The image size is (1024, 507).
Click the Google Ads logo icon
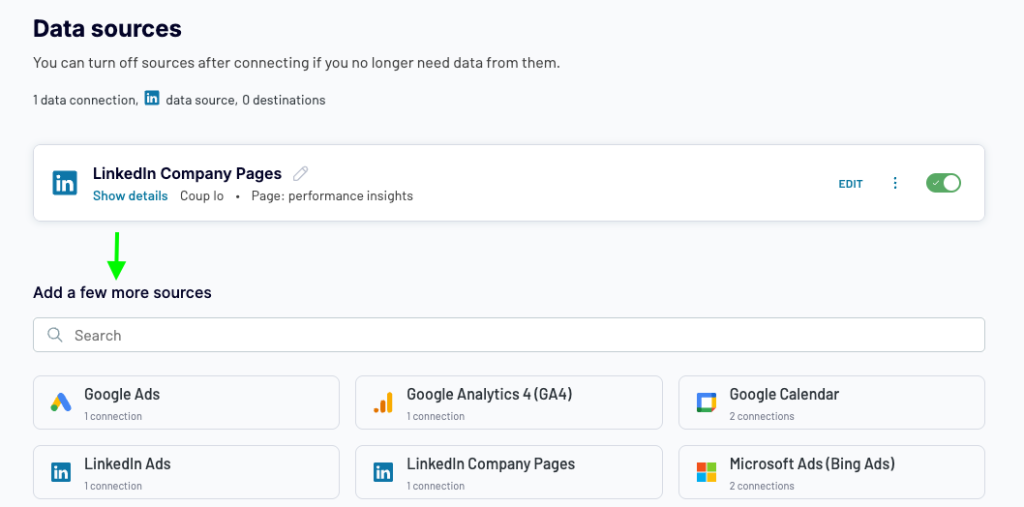click(61, 402)
